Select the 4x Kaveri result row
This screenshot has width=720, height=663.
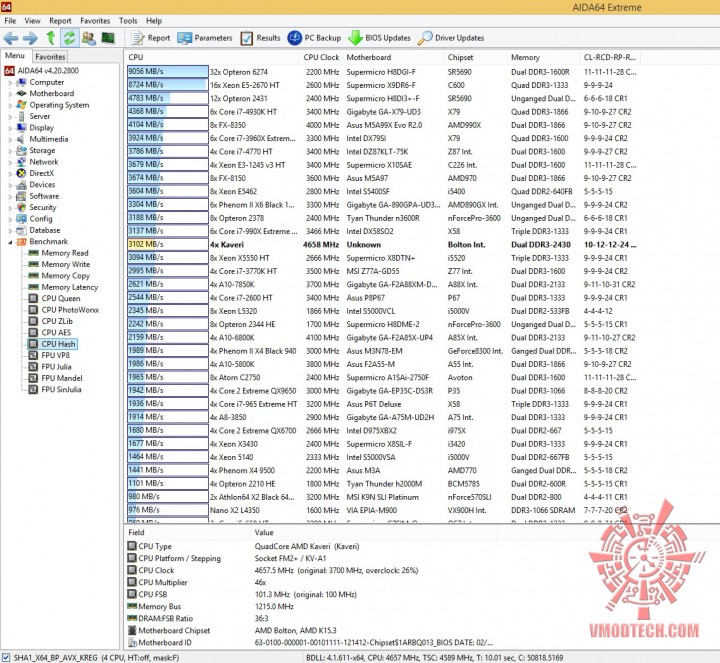[x=382, y=245]
